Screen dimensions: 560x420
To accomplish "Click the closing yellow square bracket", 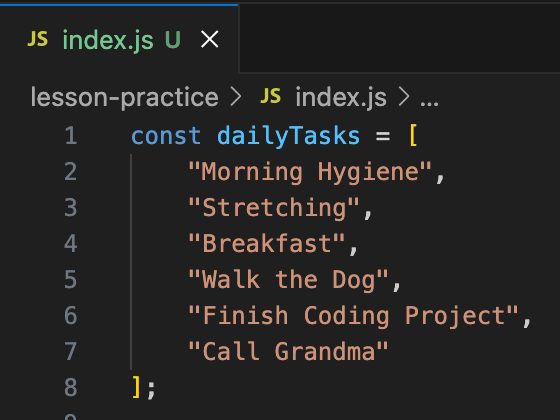I will click(136, 387).
